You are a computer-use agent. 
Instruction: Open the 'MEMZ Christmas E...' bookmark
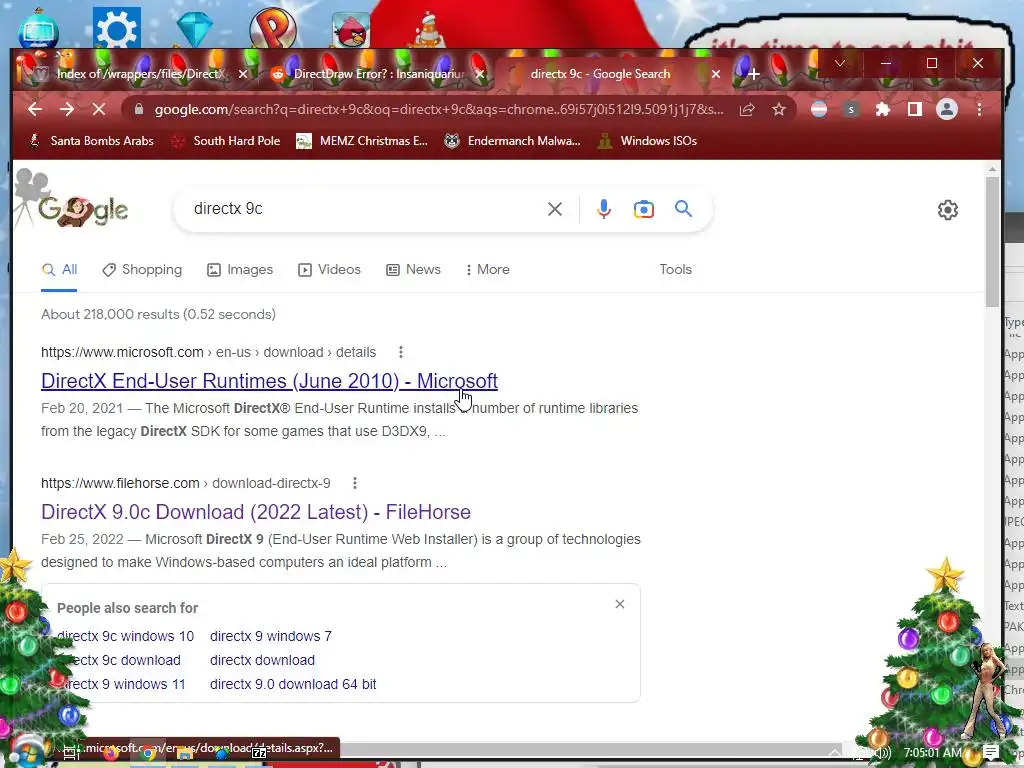[x=362, y=140]
